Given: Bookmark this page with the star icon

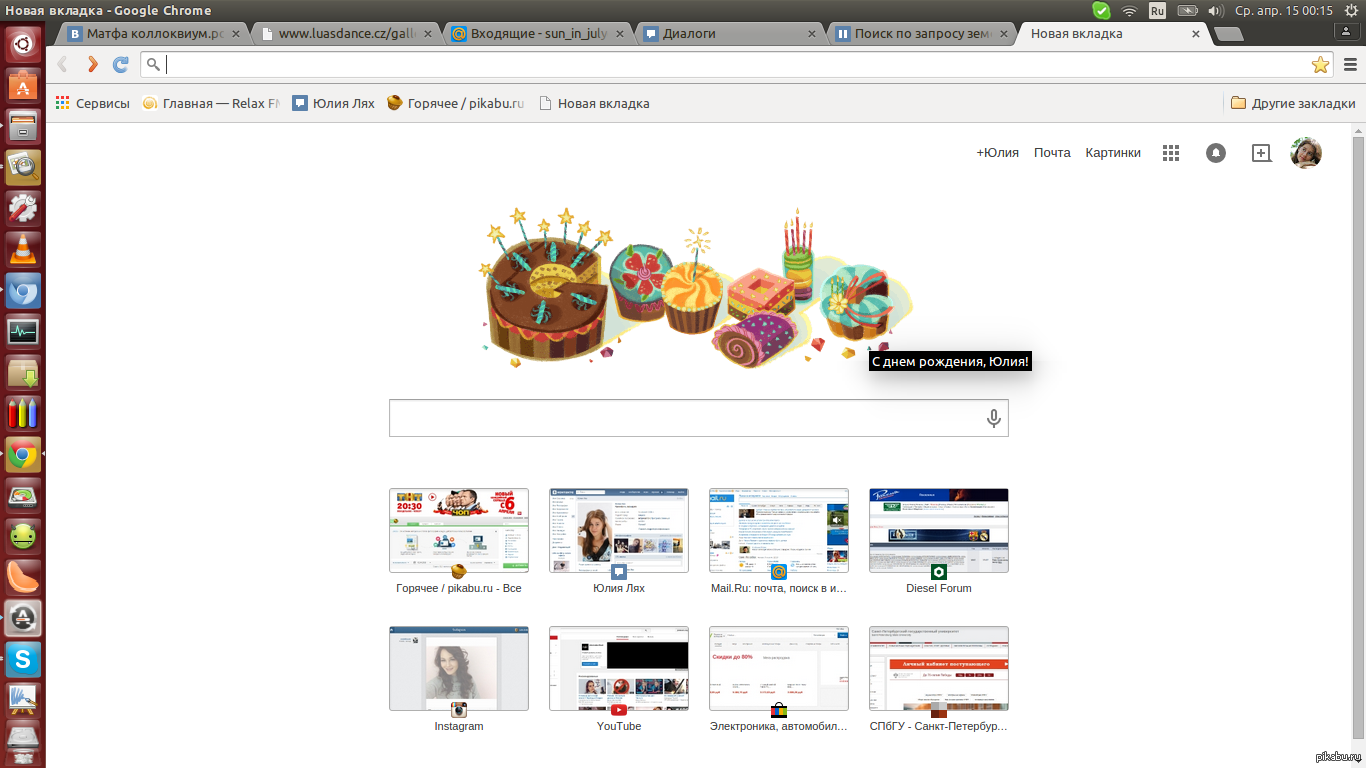Looking at the screenshot, I should (x=1320, y=65).
